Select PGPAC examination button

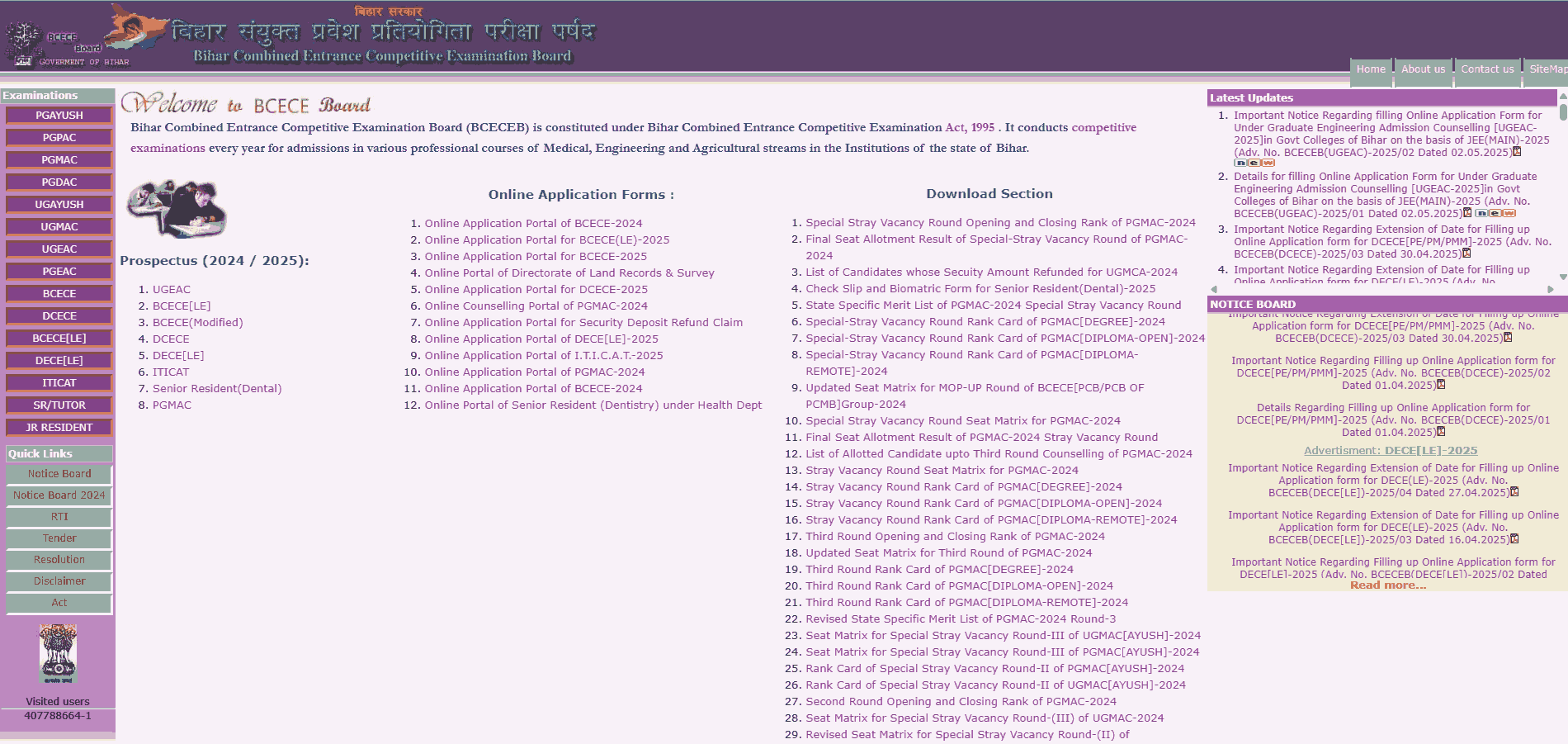pyautogui.click(x=59, y=138)
